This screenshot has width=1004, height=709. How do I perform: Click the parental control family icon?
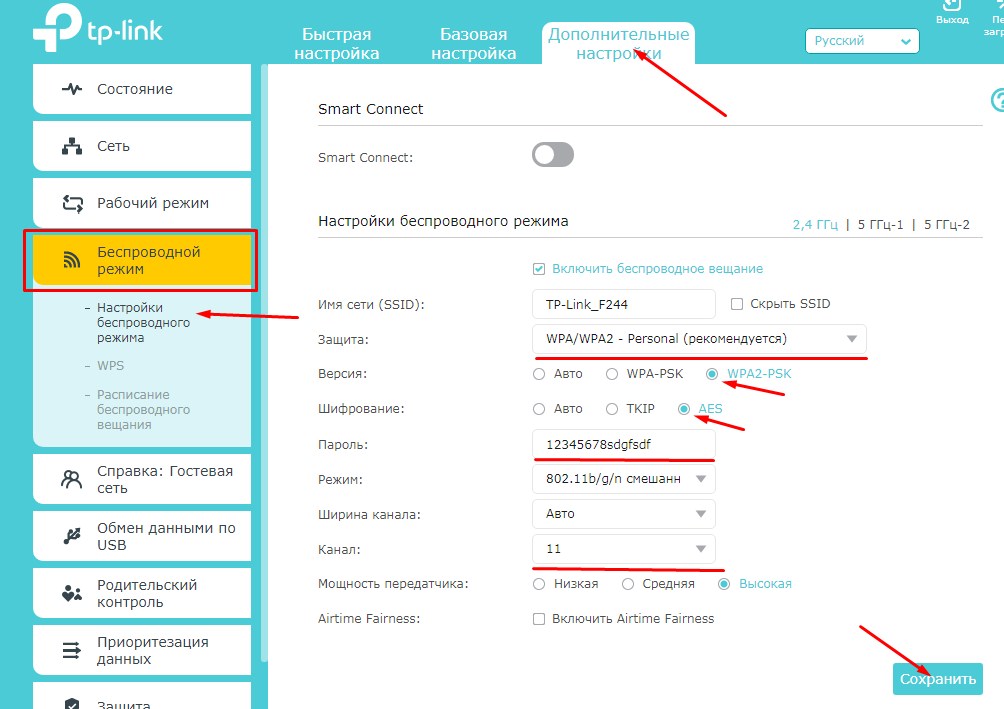(72, 593)
